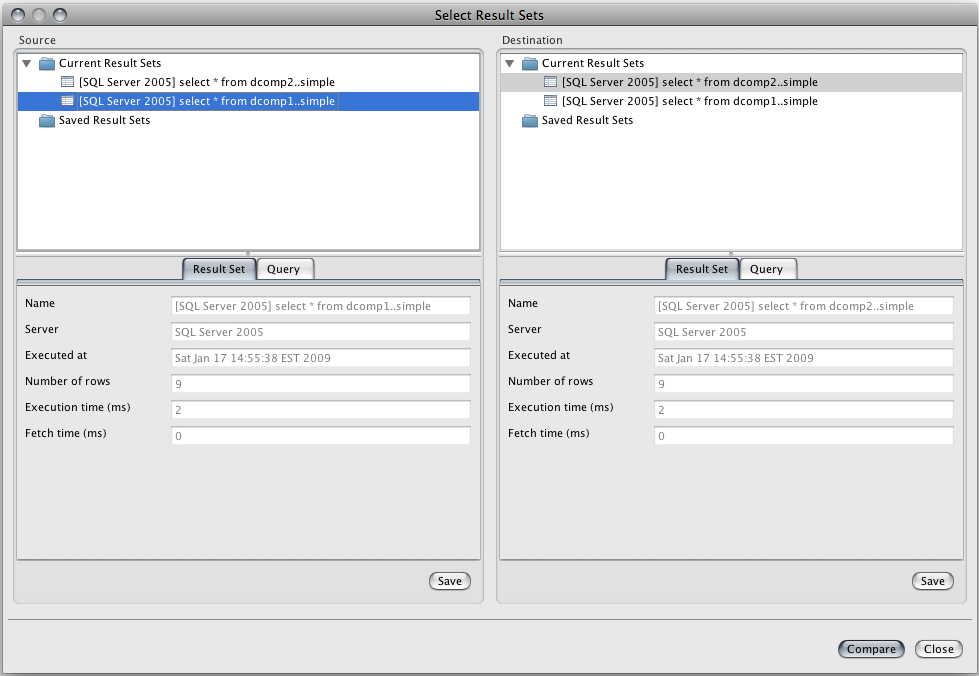979x676 pixels.
Task: Click the Destination Execution time field
Action: [x=804, y=410]
